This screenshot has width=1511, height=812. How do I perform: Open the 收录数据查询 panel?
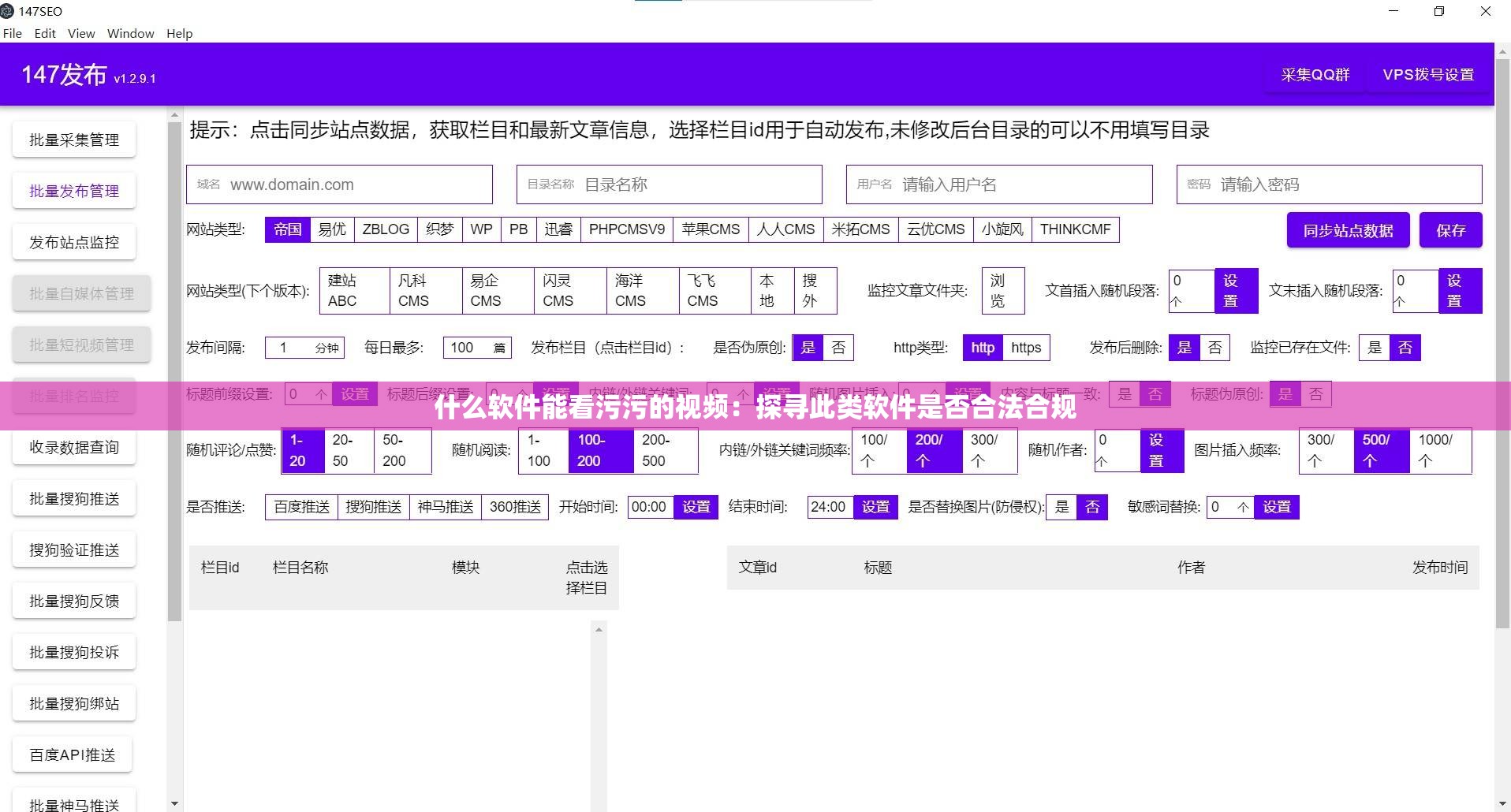pos(73,447)
